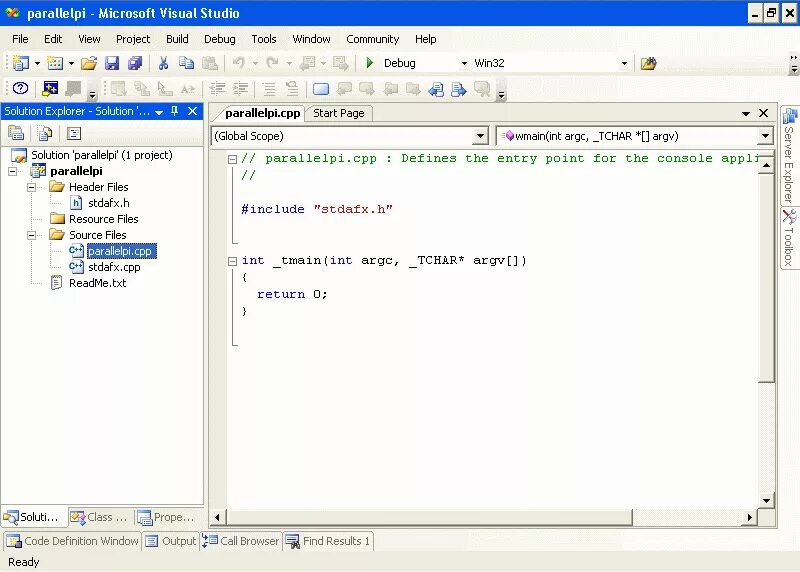800x572 pixels.
Task: Click the Copy toolbar icon
Action: [x=187, y=63]
